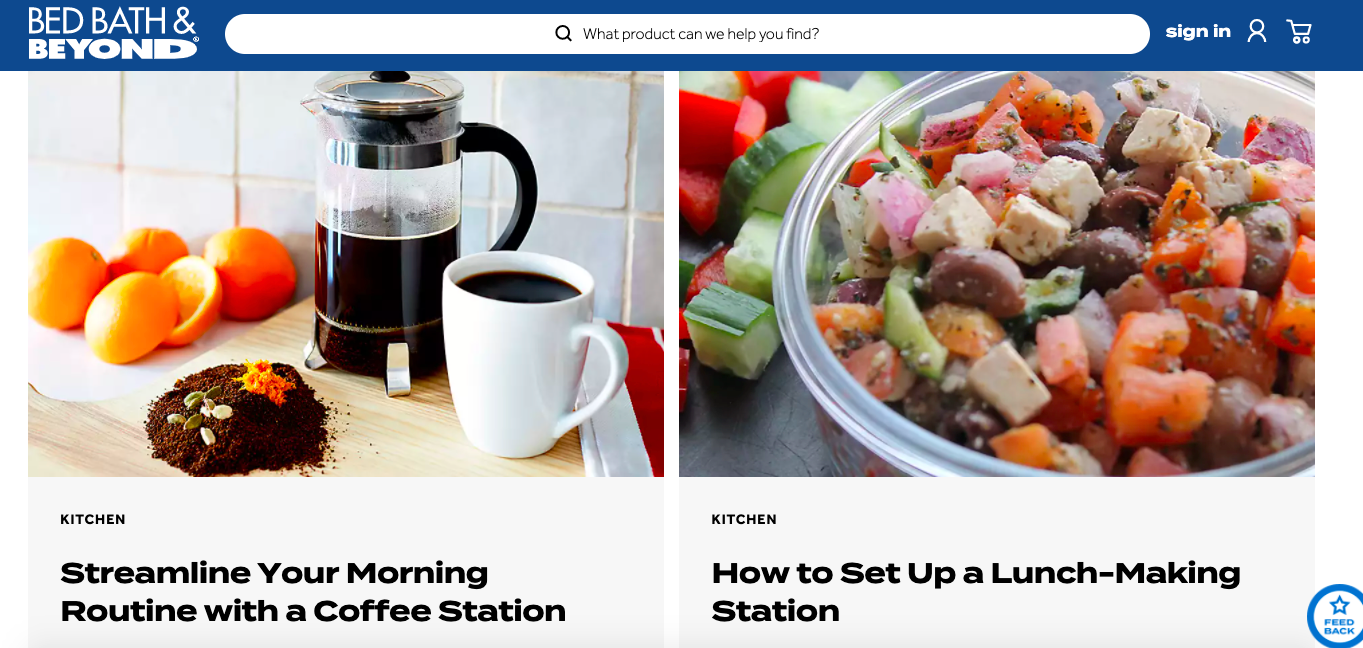
Task: Focus the 'What product can we help you find?' field
Action: [x=687, y=34]
